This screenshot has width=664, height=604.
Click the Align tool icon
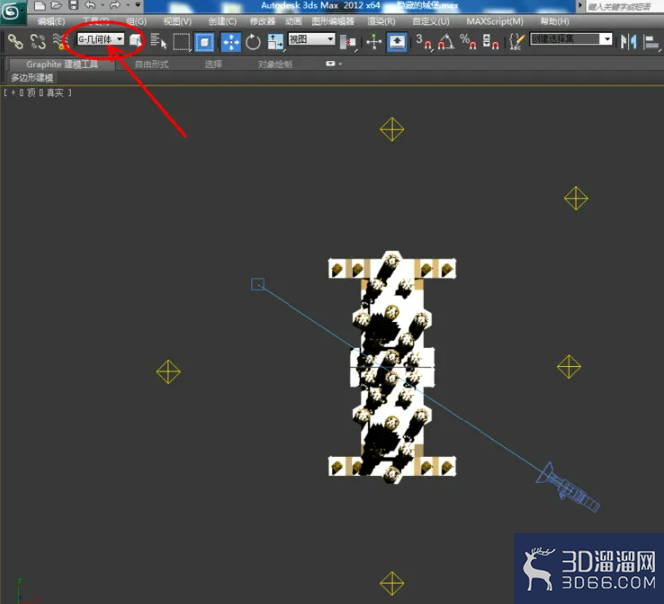coord(651,42)
